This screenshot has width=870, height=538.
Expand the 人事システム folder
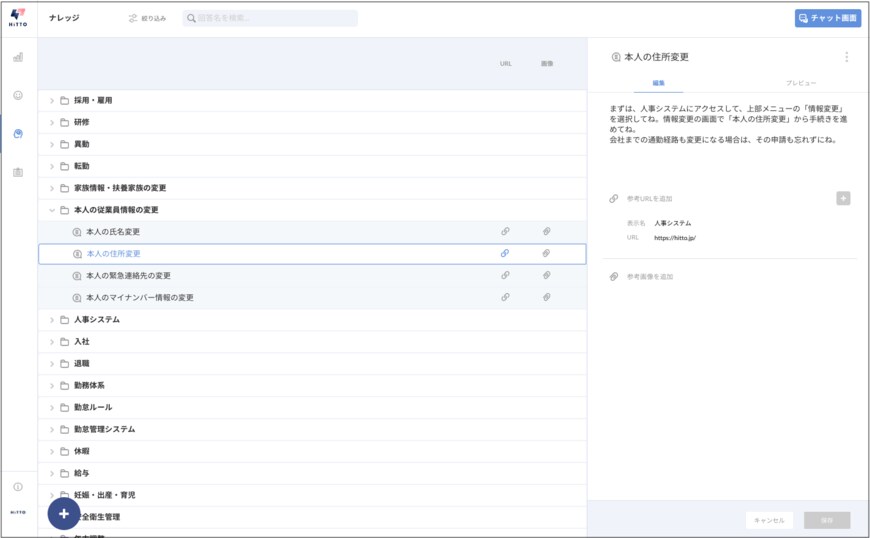pos(52,320)
